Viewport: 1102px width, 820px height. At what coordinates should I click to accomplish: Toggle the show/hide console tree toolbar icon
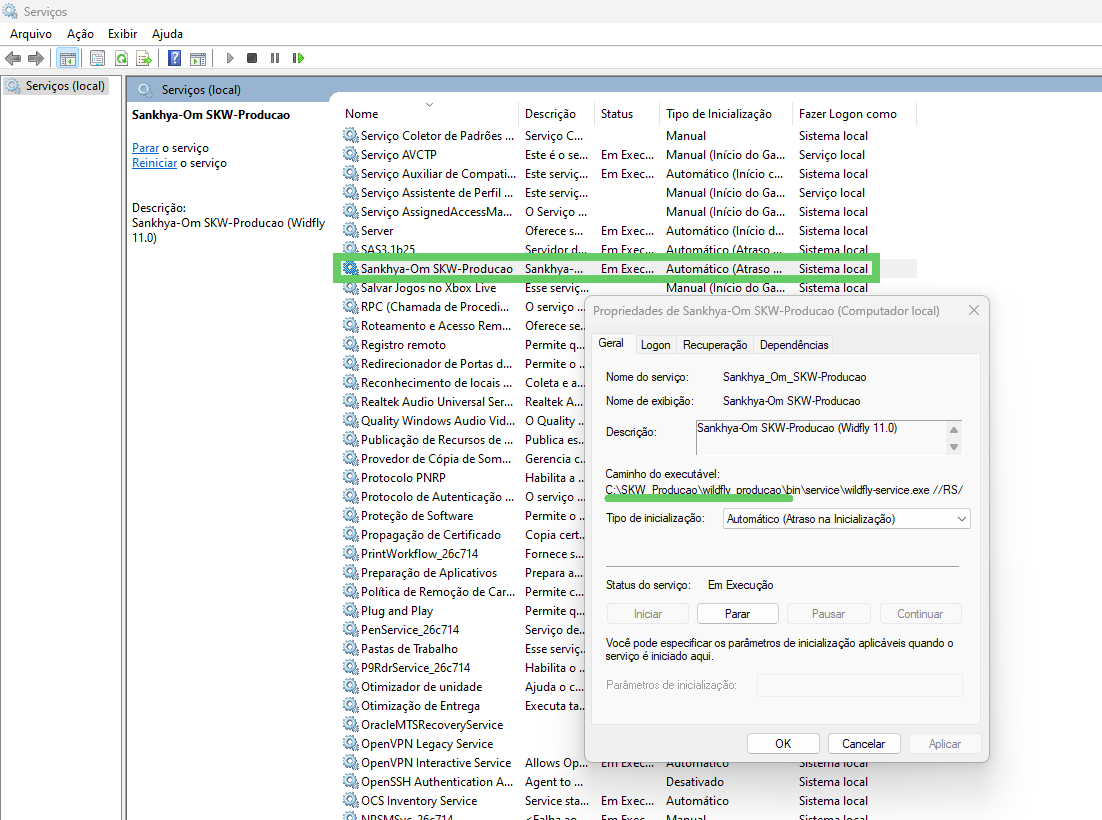click(x=67, y=58)
